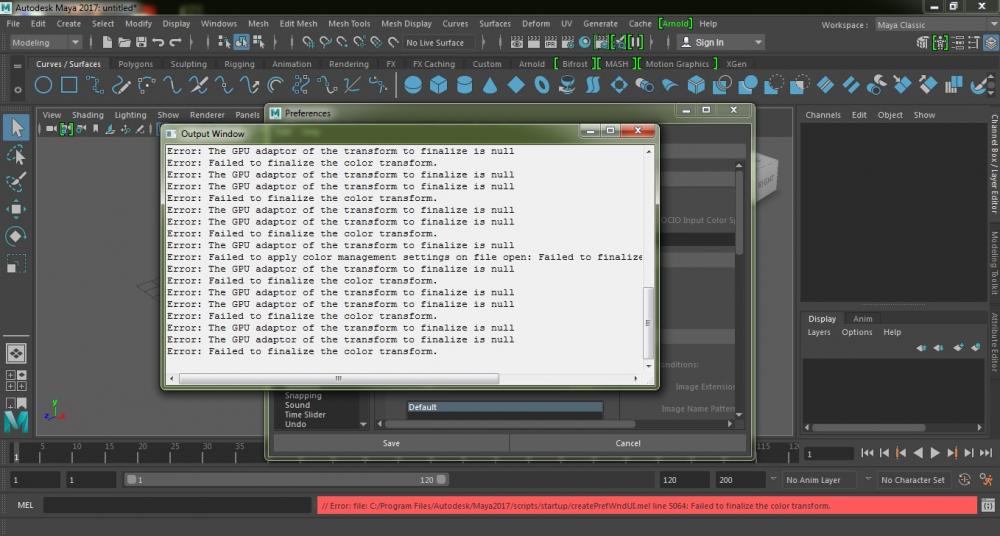Click Cancel in the Preferences dialog
The width and height of the screenshot is (1000, 536).
point(628,443)
